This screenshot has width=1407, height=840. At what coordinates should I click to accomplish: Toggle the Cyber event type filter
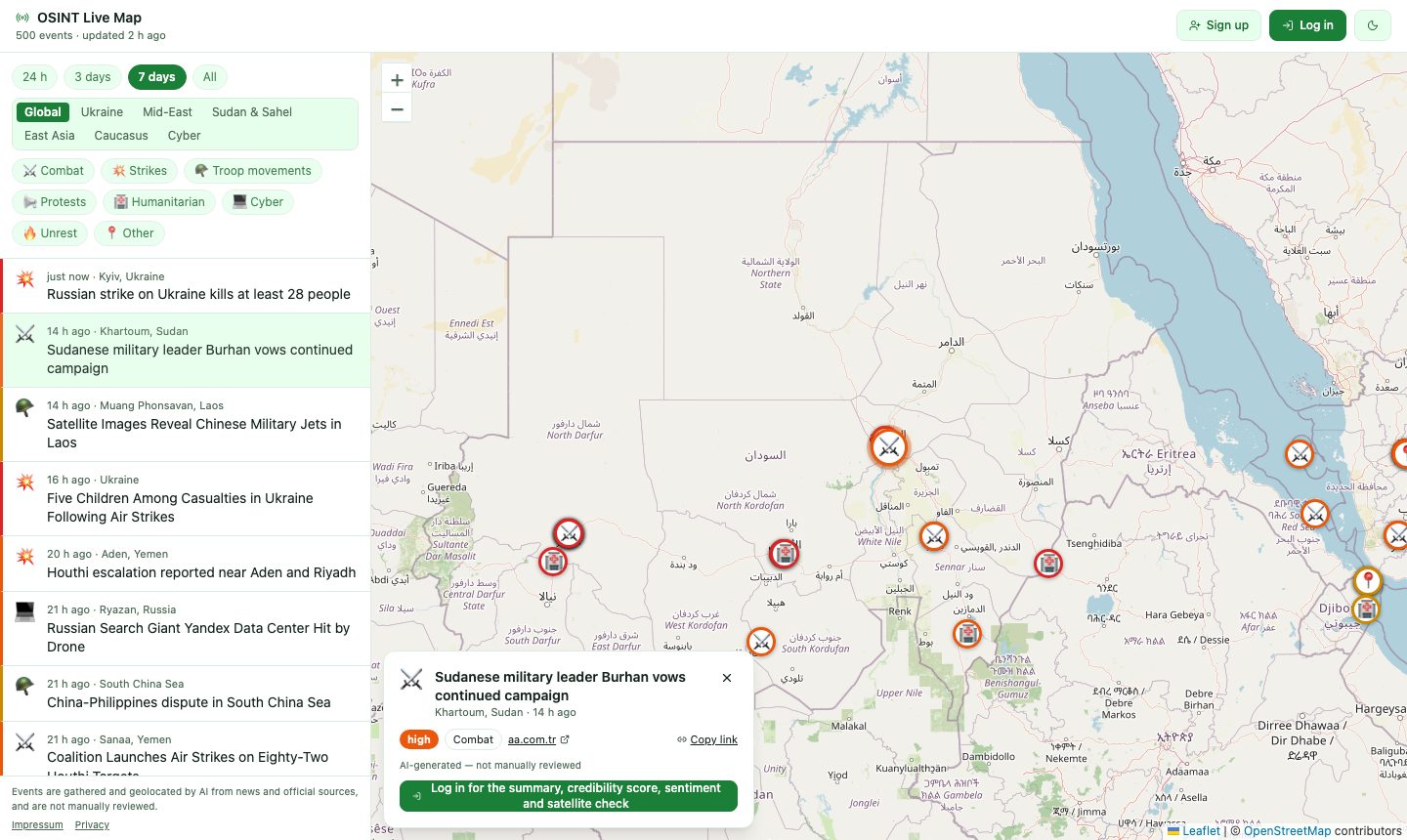[258, 202]
